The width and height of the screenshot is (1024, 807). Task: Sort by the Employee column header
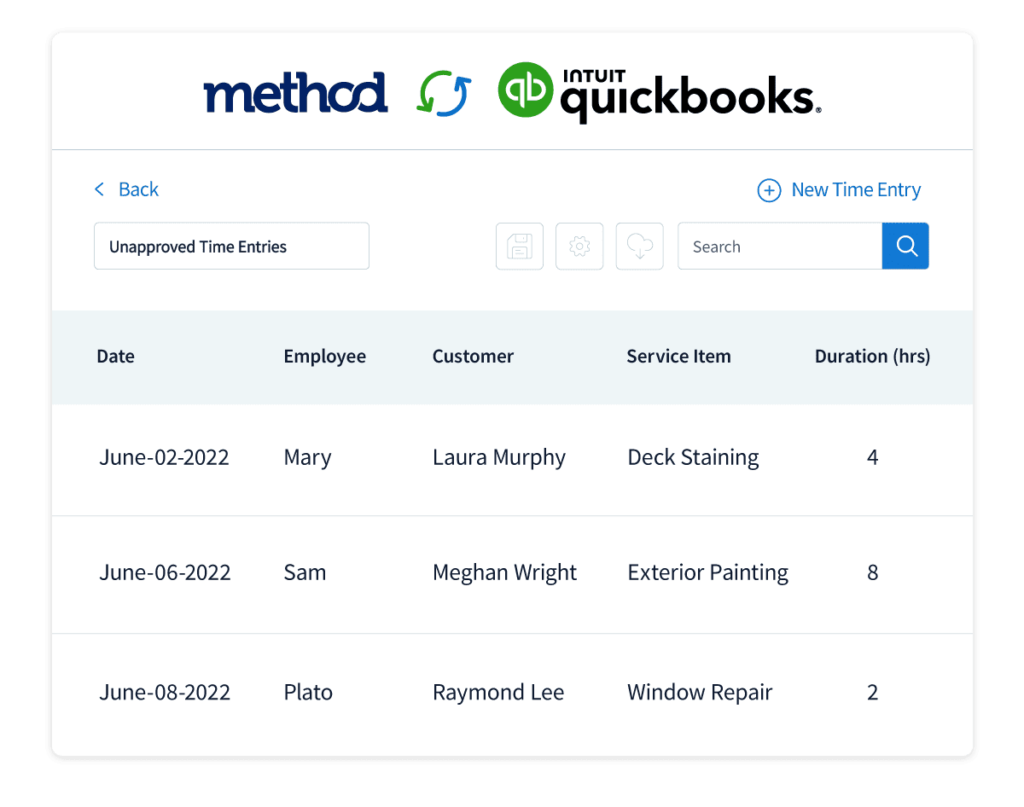[325, 356]
